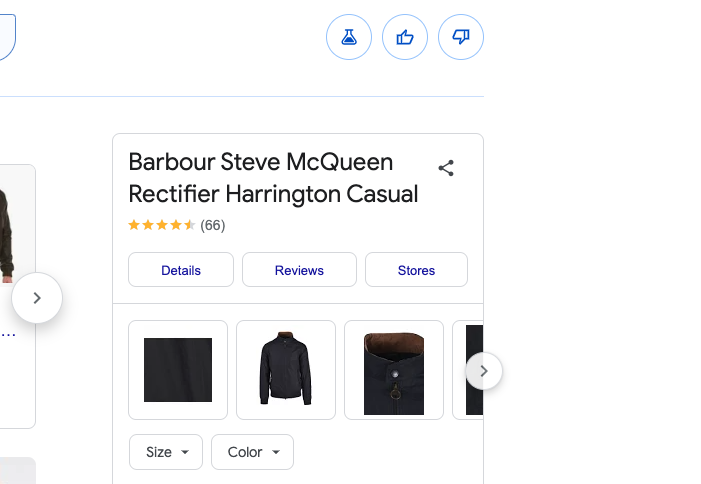Open the Stores tab
701x484 pixels.
pos(416,270)
